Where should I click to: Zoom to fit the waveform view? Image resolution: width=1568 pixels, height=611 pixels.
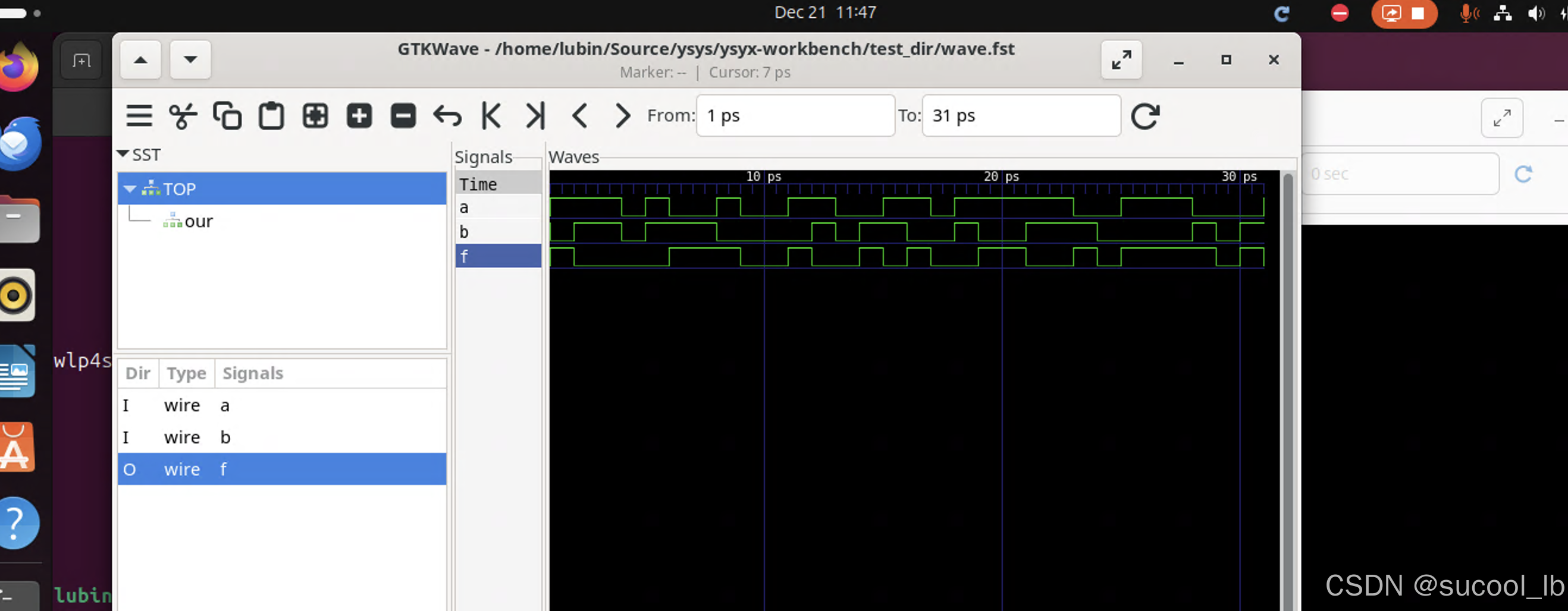click(x=316, y=115)
